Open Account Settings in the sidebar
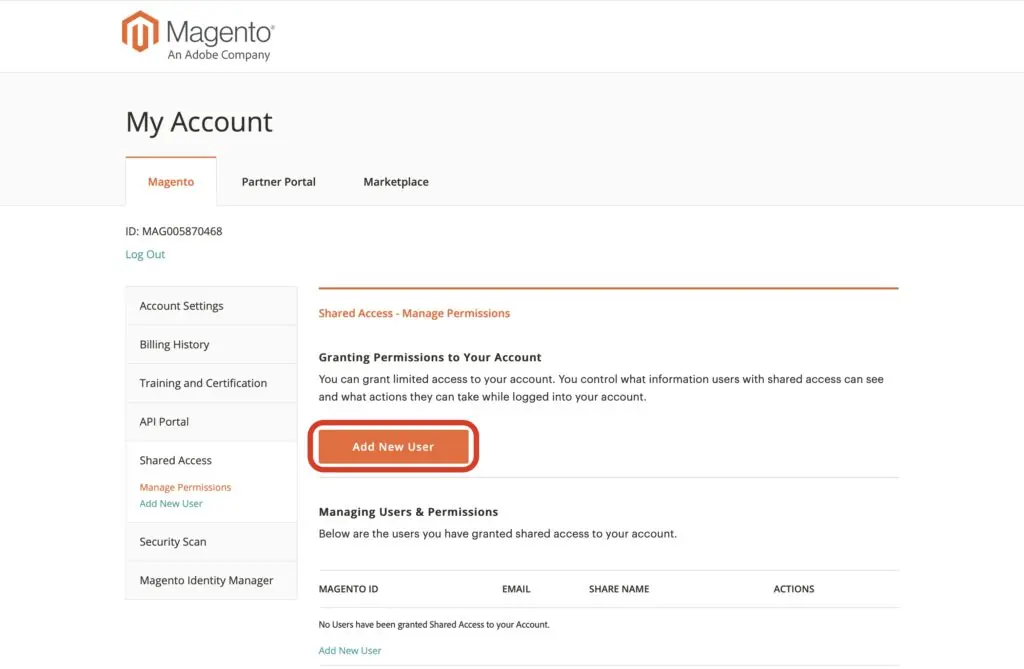Screen dimensions: 1024x669 pos(211,306)
